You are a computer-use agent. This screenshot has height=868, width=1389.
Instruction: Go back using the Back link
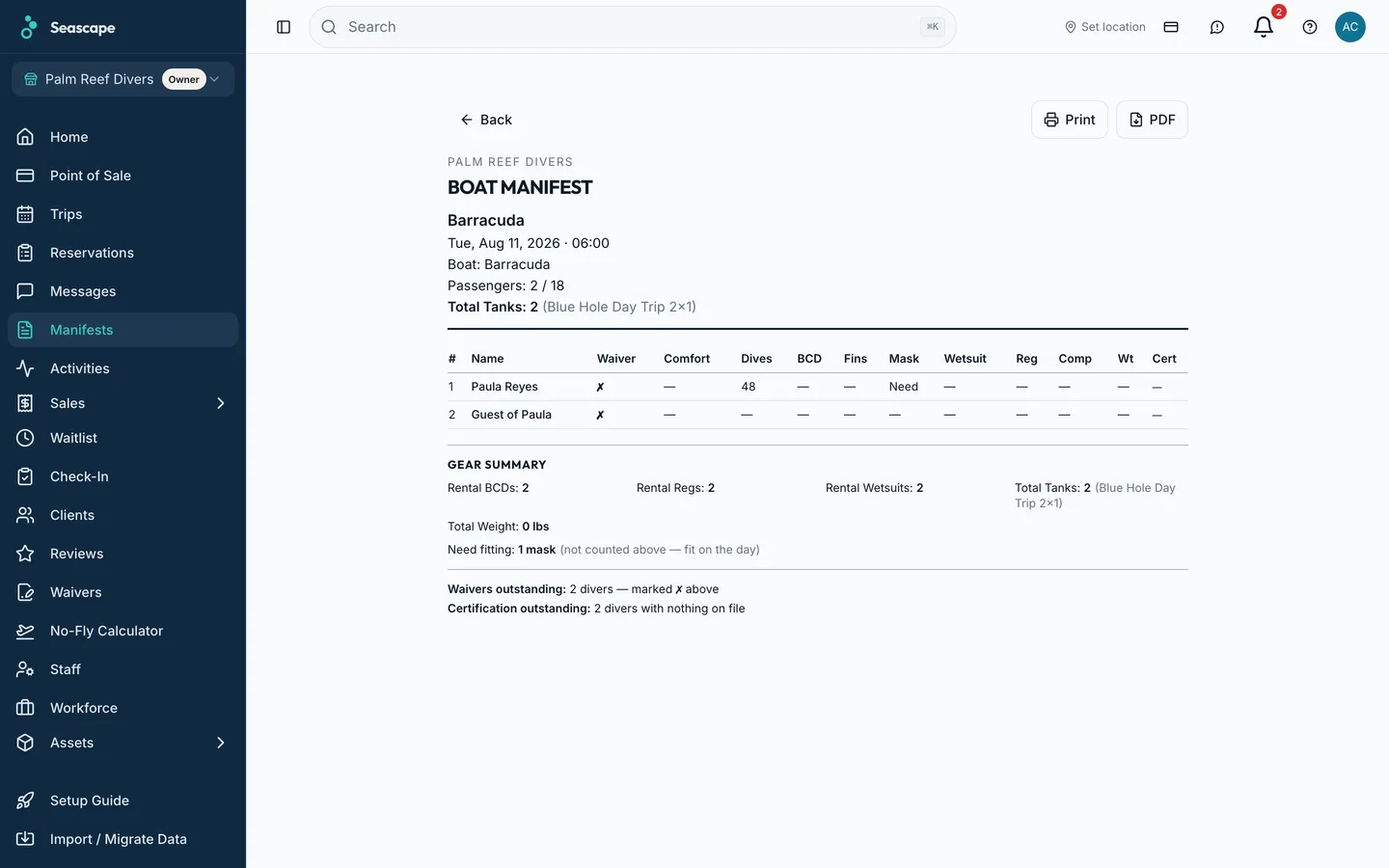click(485, 120)
